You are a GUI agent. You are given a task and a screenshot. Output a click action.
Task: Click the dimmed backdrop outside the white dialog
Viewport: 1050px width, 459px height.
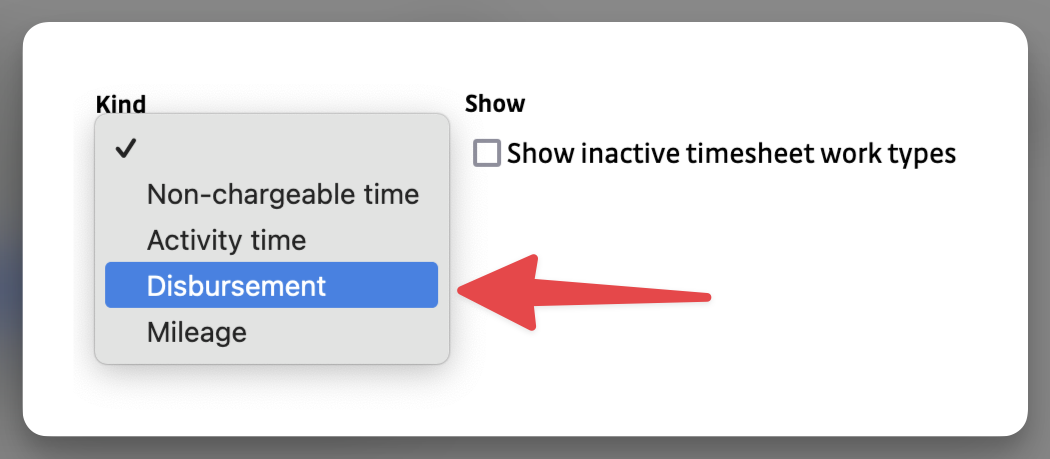coord(10,230)
